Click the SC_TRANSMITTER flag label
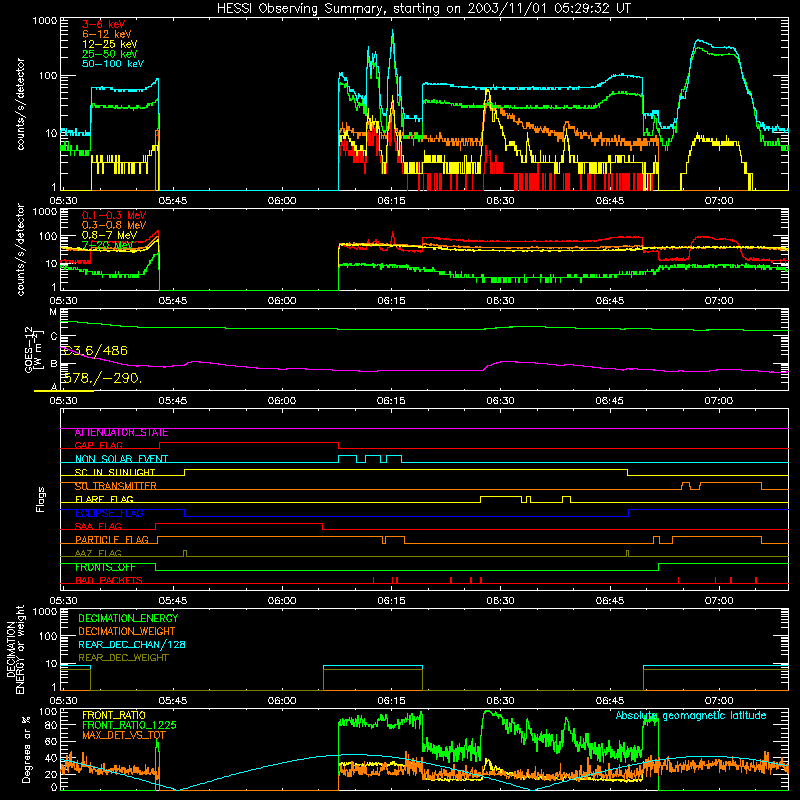The width and height of the screenshot is (800, 800). coord(116,486)
